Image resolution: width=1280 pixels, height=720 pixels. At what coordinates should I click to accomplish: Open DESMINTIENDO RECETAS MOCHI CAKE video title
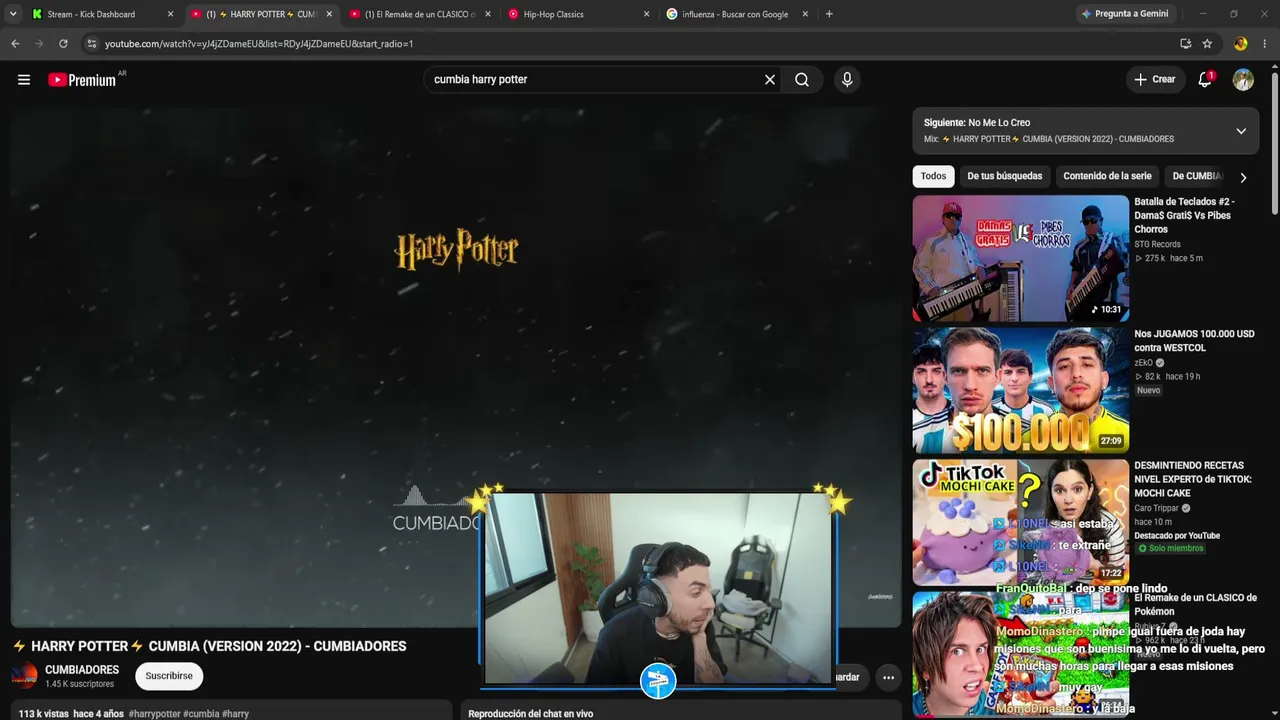(1193, 479)
